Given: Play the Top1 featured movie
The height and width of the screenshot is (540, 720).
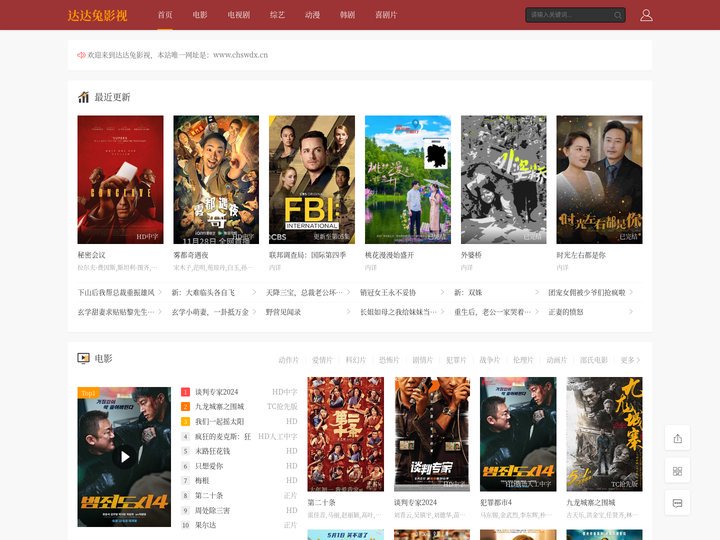Looking at the screenshot, I should 124,456.
